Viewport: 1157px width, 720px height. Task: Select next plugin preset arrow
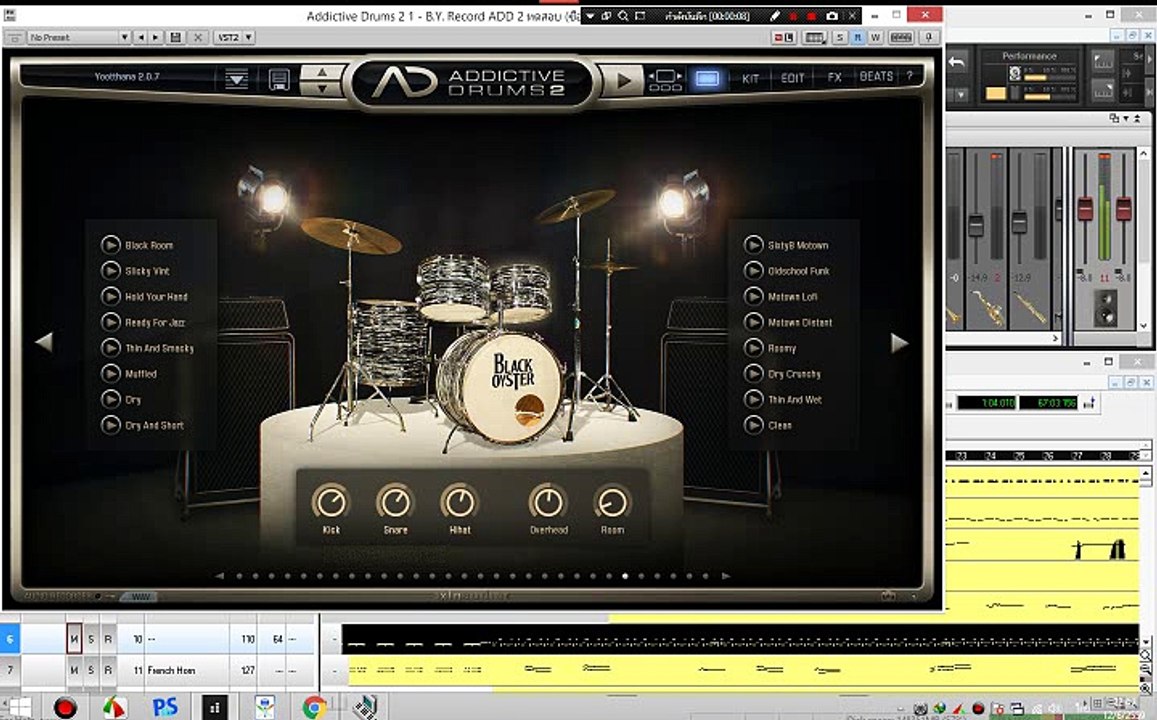[155, 37]
